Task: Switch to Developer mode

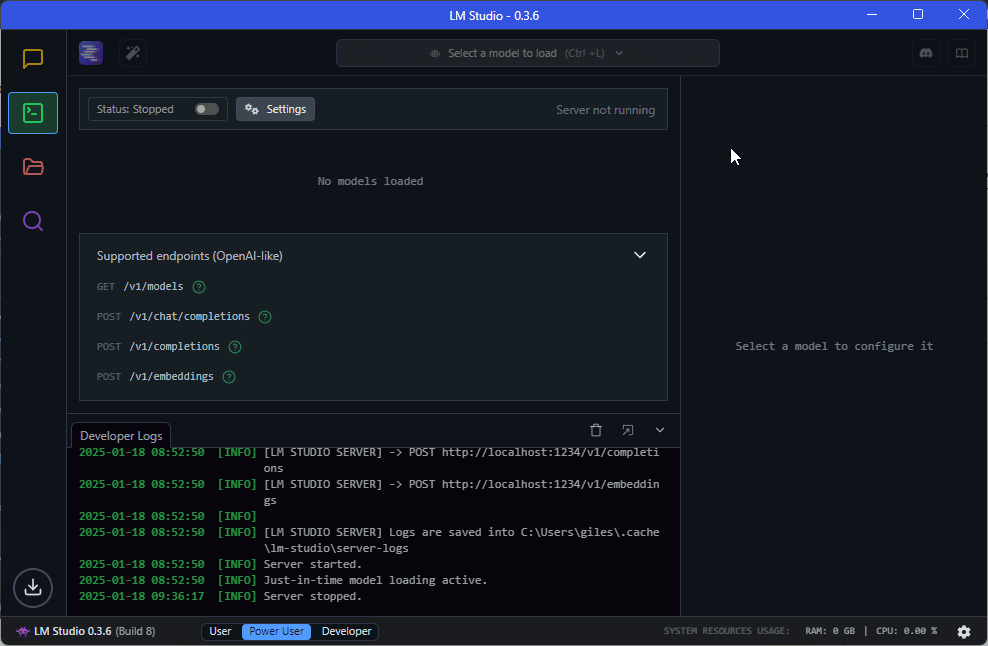Action: pos(347,631)
